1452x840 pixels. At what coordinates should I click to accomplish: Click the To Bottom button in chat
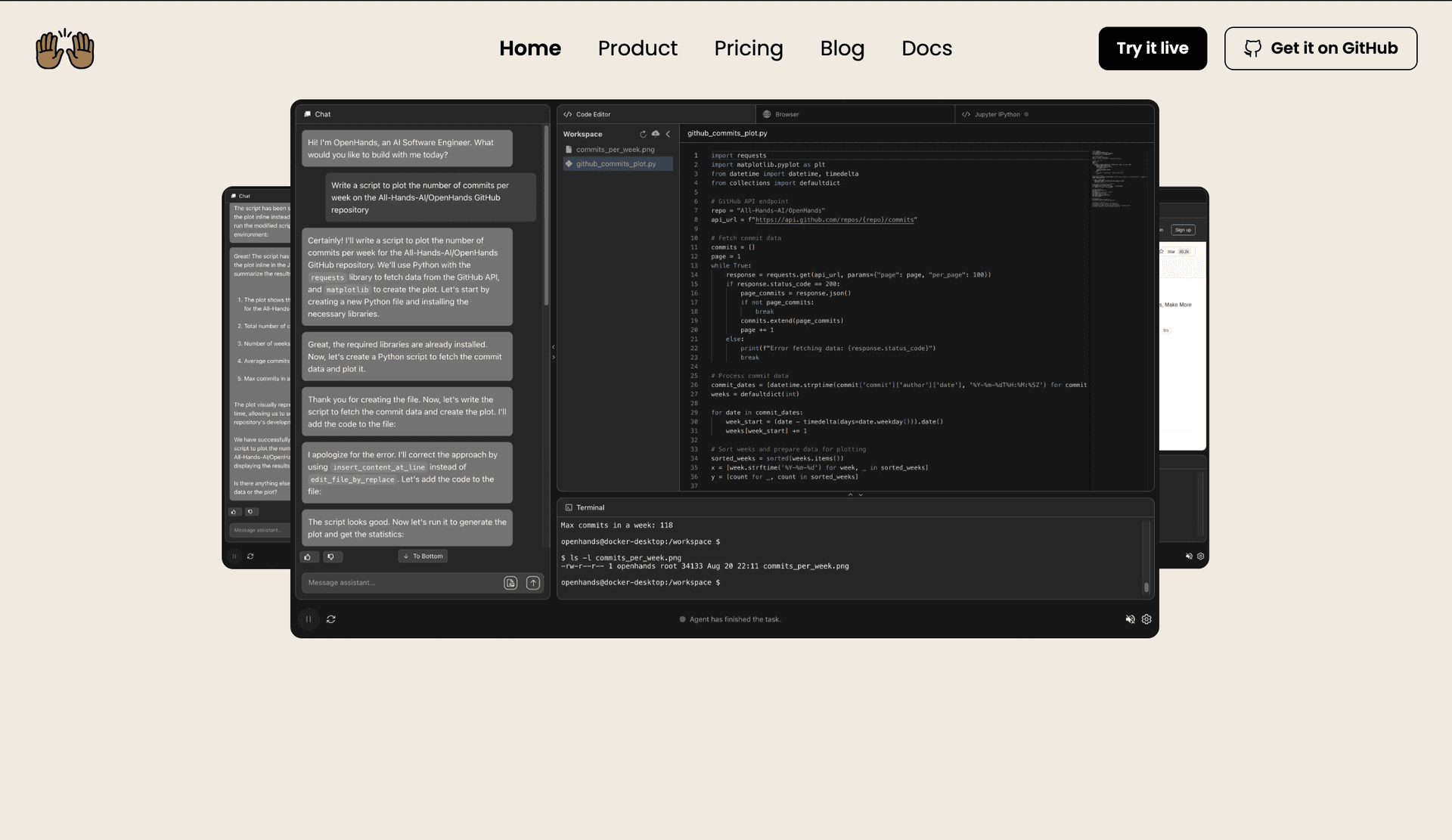click(423, 556)
